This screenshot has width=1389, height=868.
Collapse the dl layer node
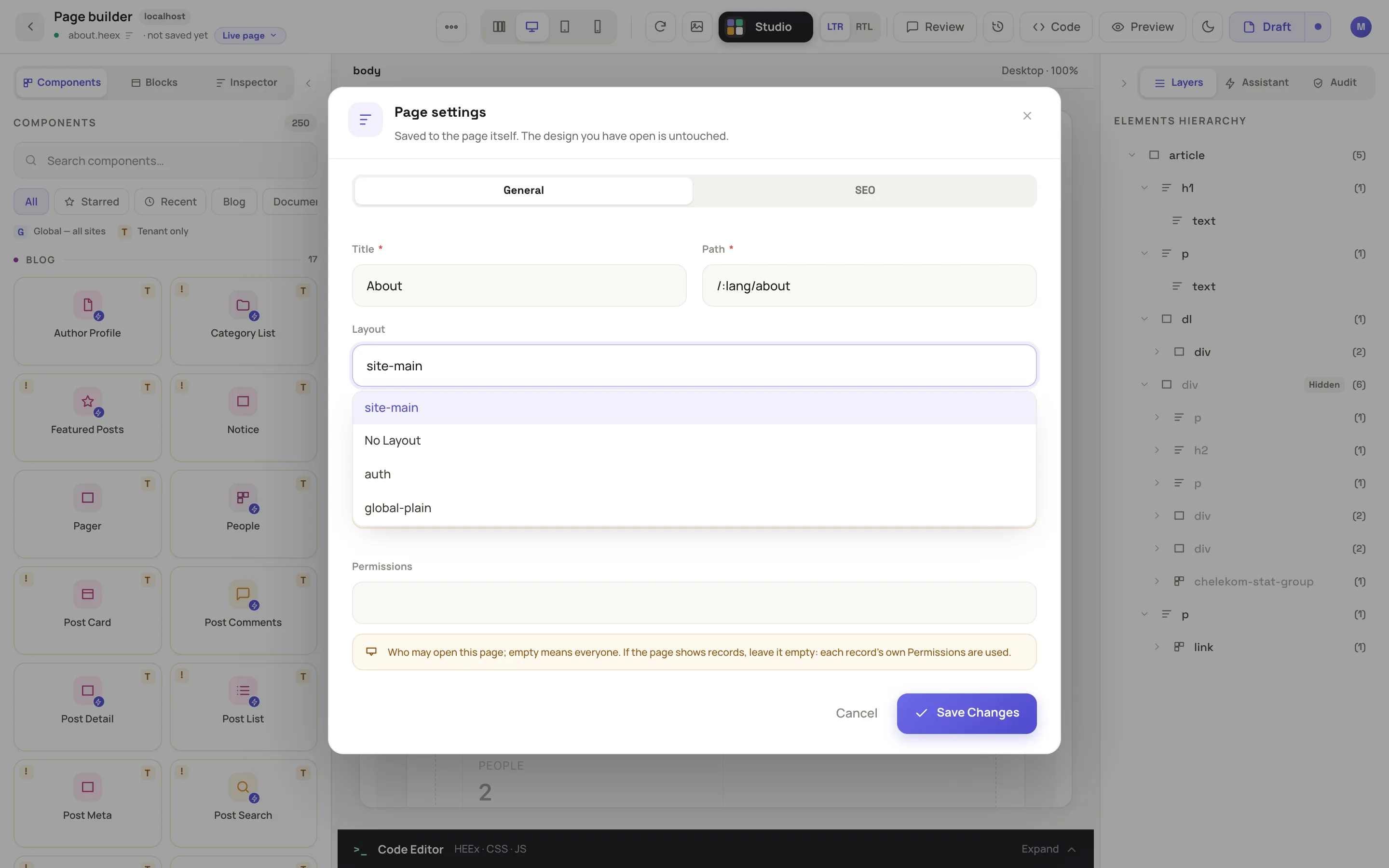1144,319
